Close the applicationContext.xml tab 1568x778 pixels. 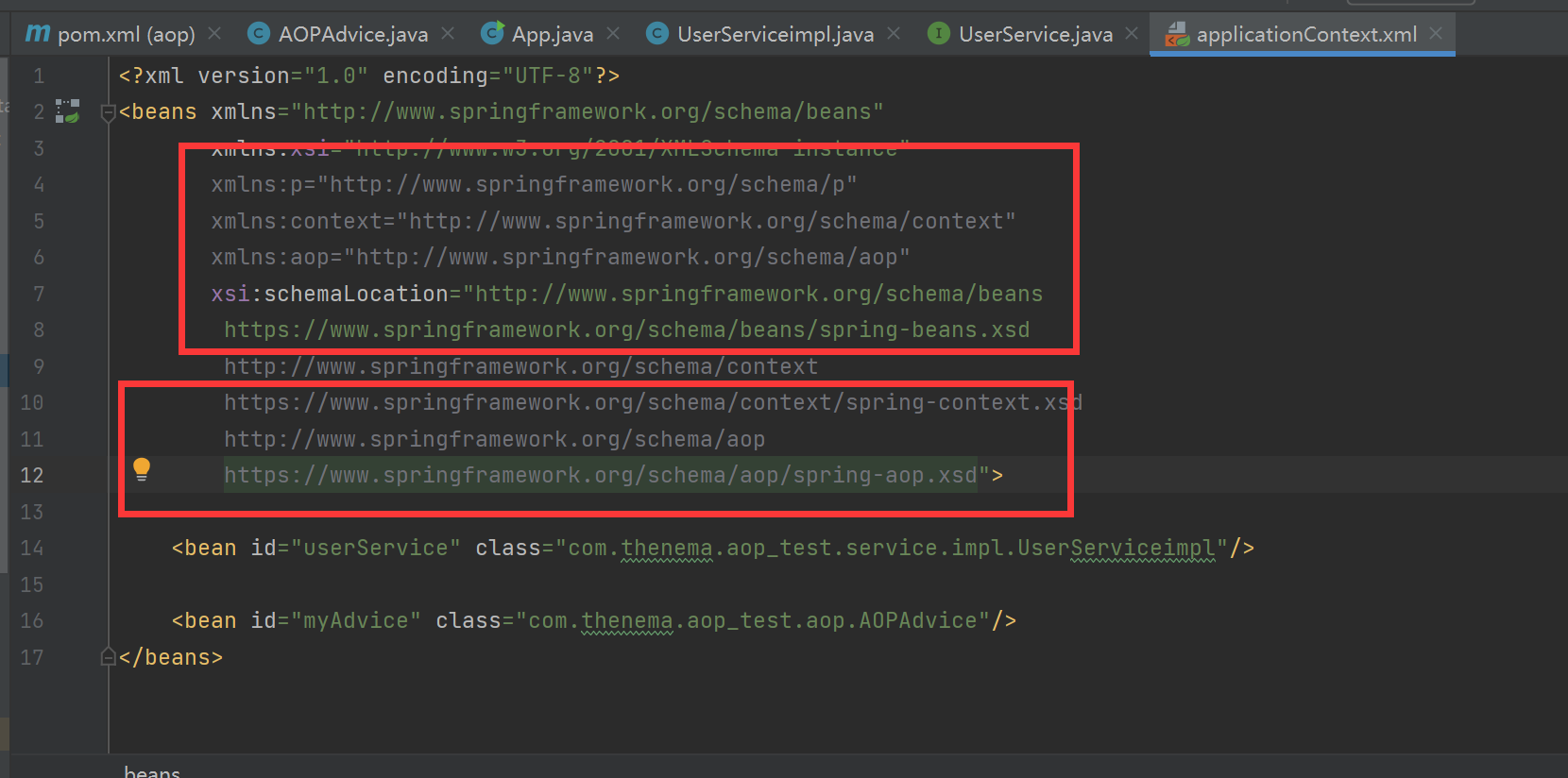tap(1436, 34)
